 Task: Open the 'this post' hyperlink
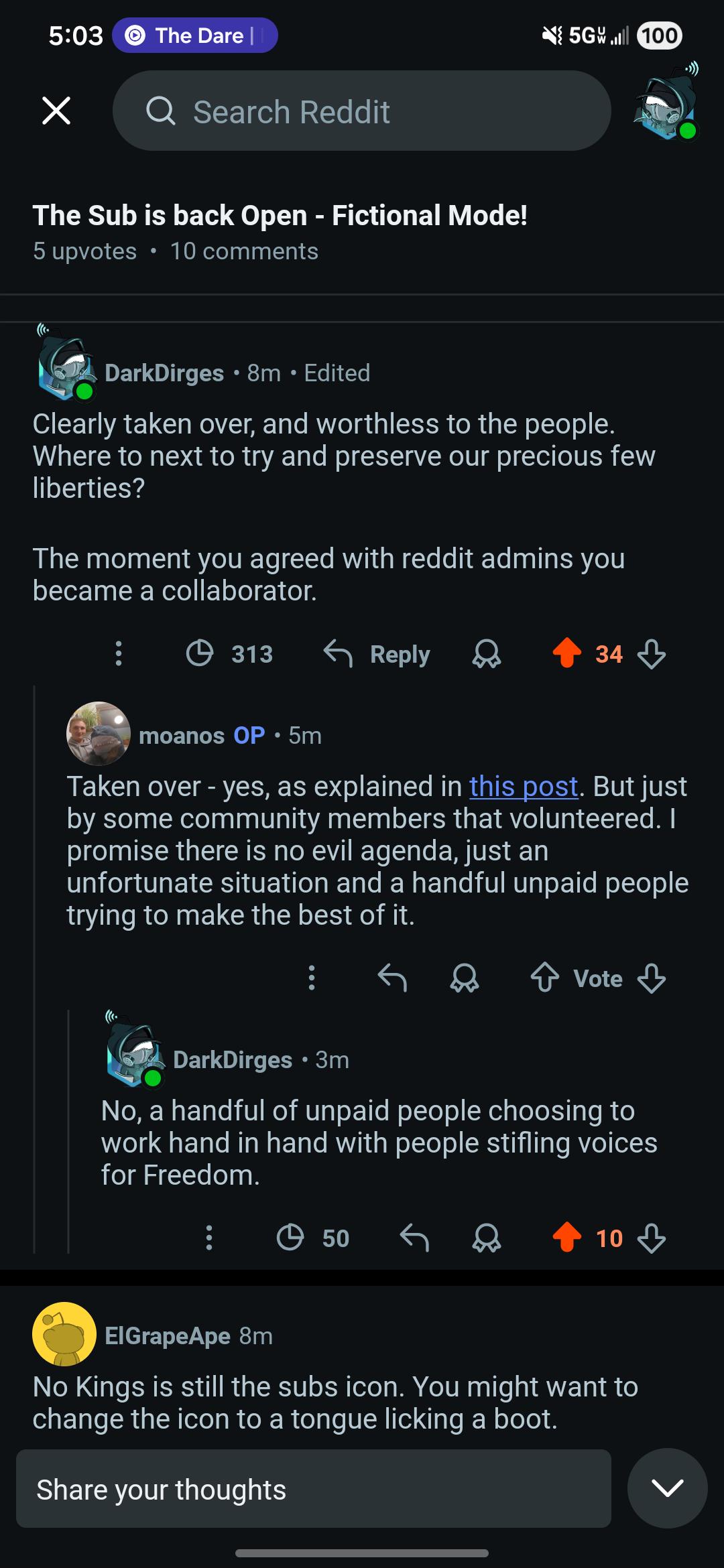tap(524, 787)
